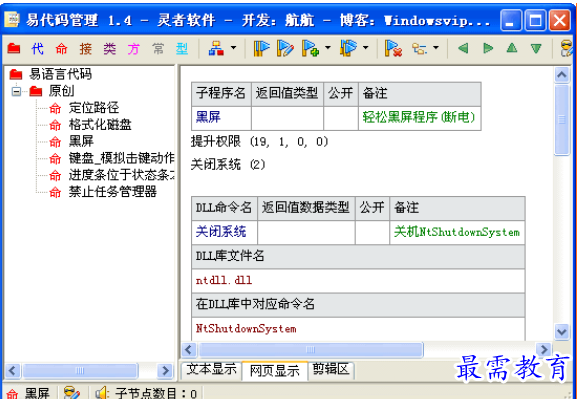Viewport: 578px width, 399px height.
Task: Click the cyan 型 toolbar icon
Action: click(182, 48)
